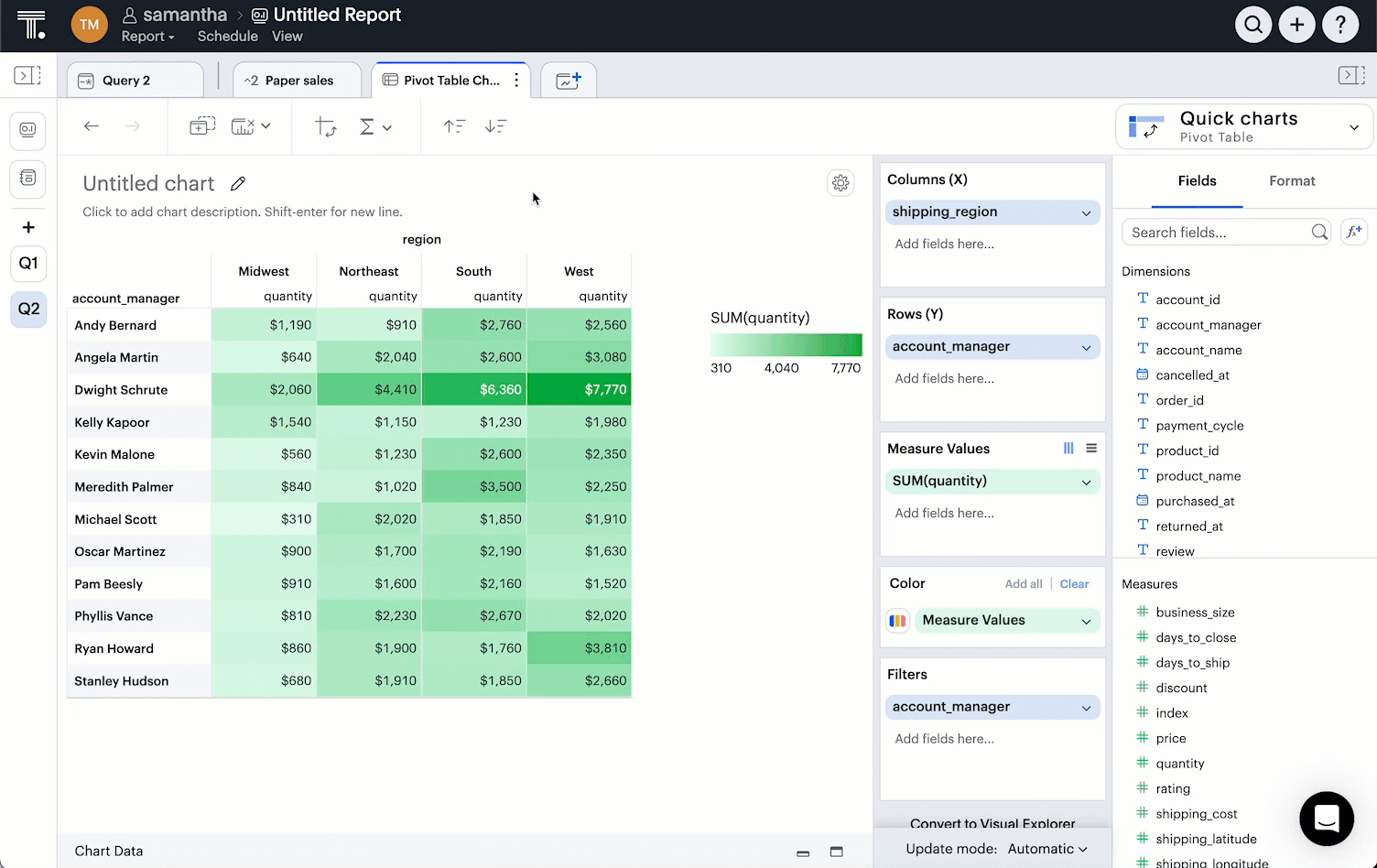Sort descending using toolbar icon

pyautogui.click(x=495, y=126)
